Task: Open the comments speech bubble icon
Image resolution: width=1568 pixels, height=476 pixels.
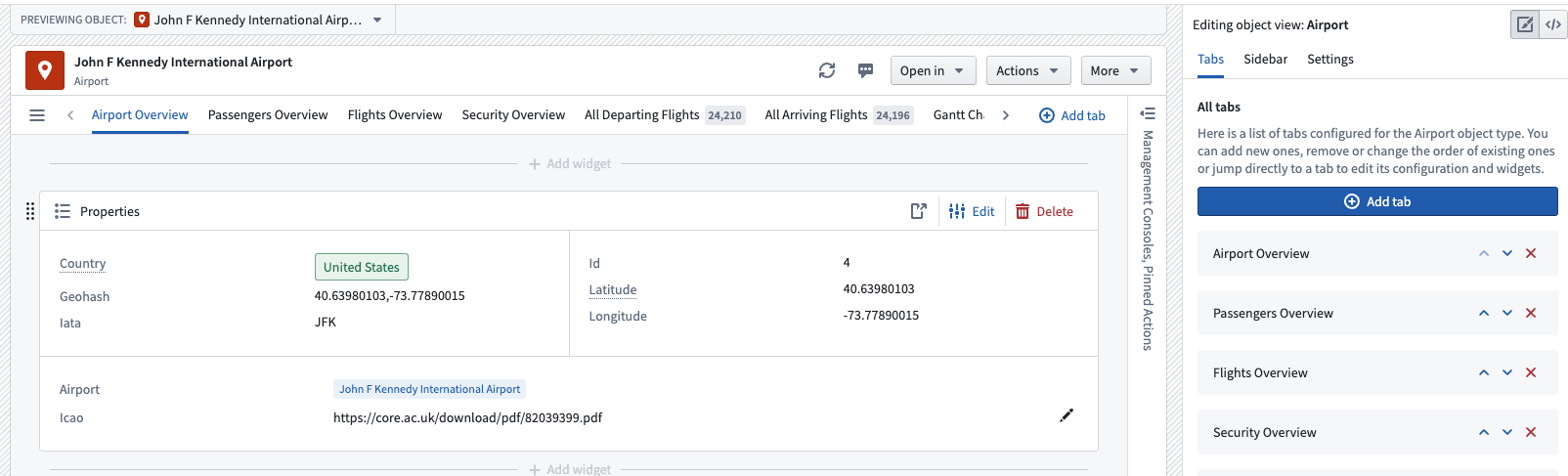Action: 865,70
